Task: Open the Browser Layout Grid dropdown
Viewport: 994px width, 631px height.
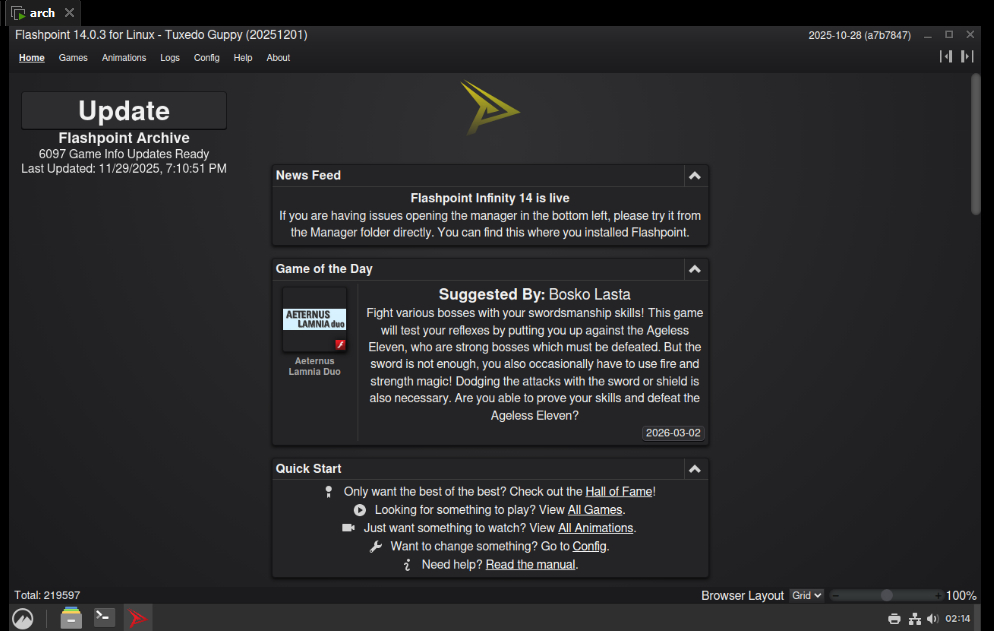Action: tap(806, 595)
